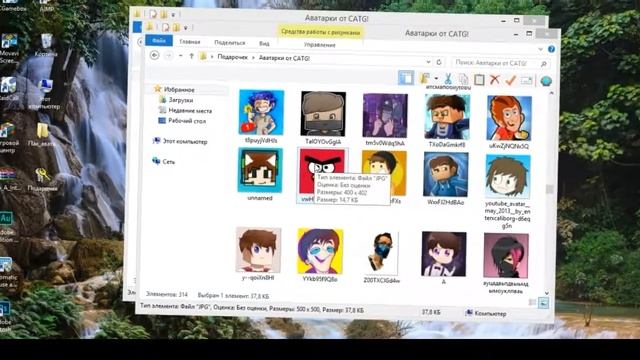Select the uKwZjNQNdQ orange-hair avatar thumbnail
Image resolution: width=640 pixels, height=360 pixels.
point(509,118)
